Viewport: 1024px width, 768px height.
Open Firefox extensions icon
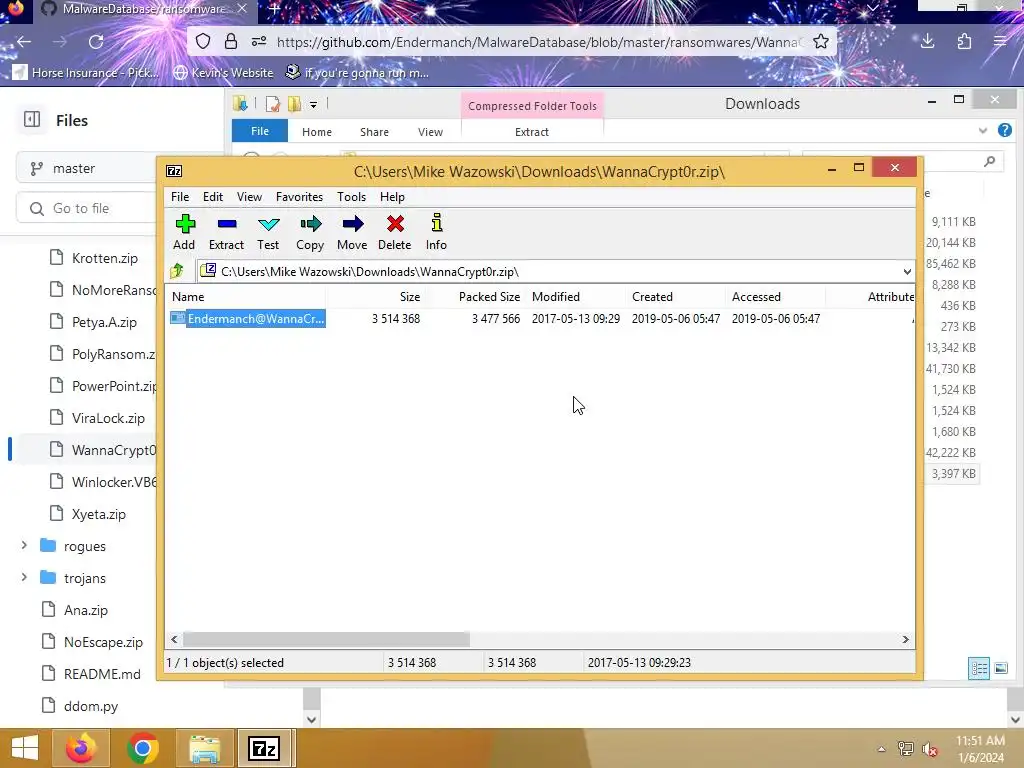tap(964, 42)
